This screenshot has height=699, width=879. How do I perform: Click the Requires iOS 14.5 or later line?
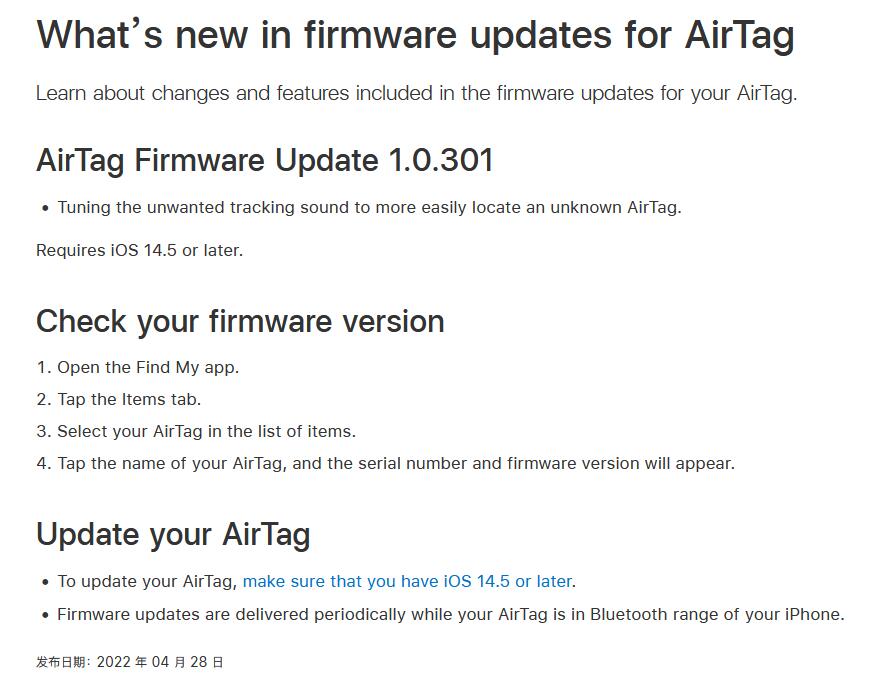coord(140,250)
